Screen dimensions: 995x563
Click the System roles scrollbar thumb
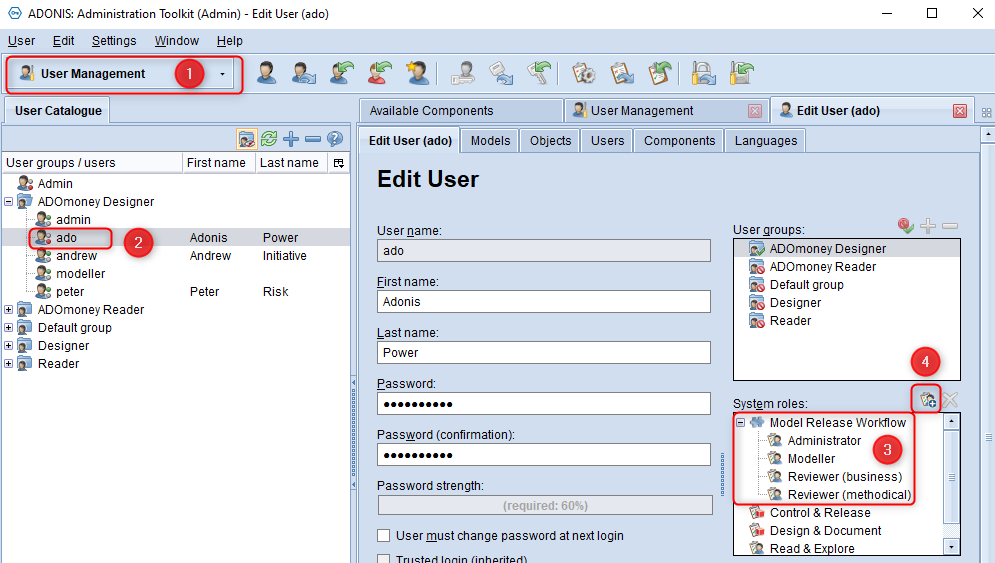(x=951, y=477)
